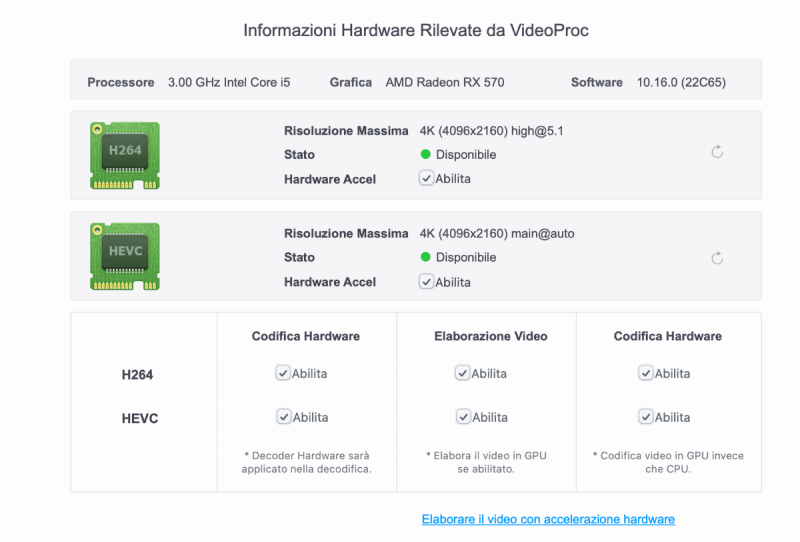
Task: Select the 'AMD Radeon RX 570' text
Action: coord(445,82)
